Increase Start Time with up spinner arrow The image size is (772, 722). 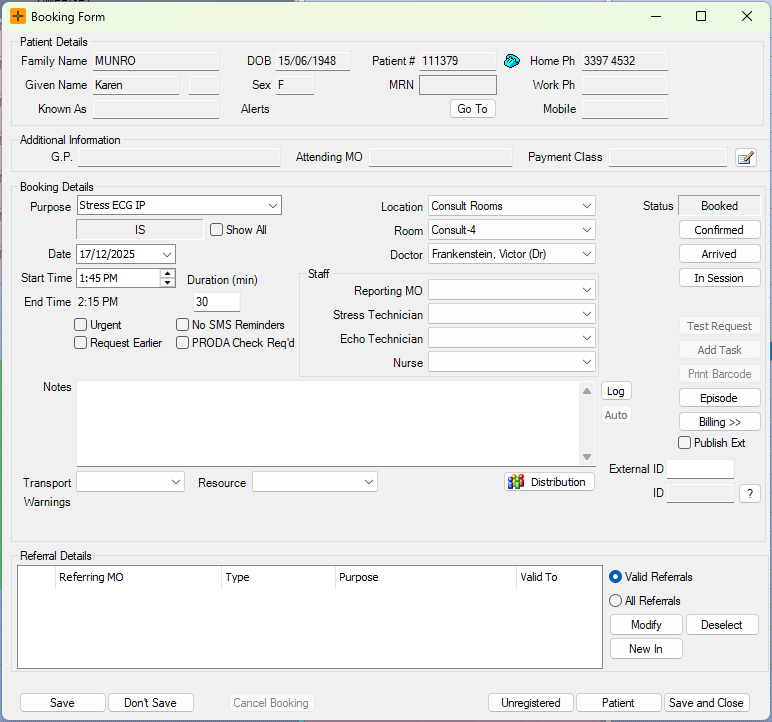click(167, 273)
